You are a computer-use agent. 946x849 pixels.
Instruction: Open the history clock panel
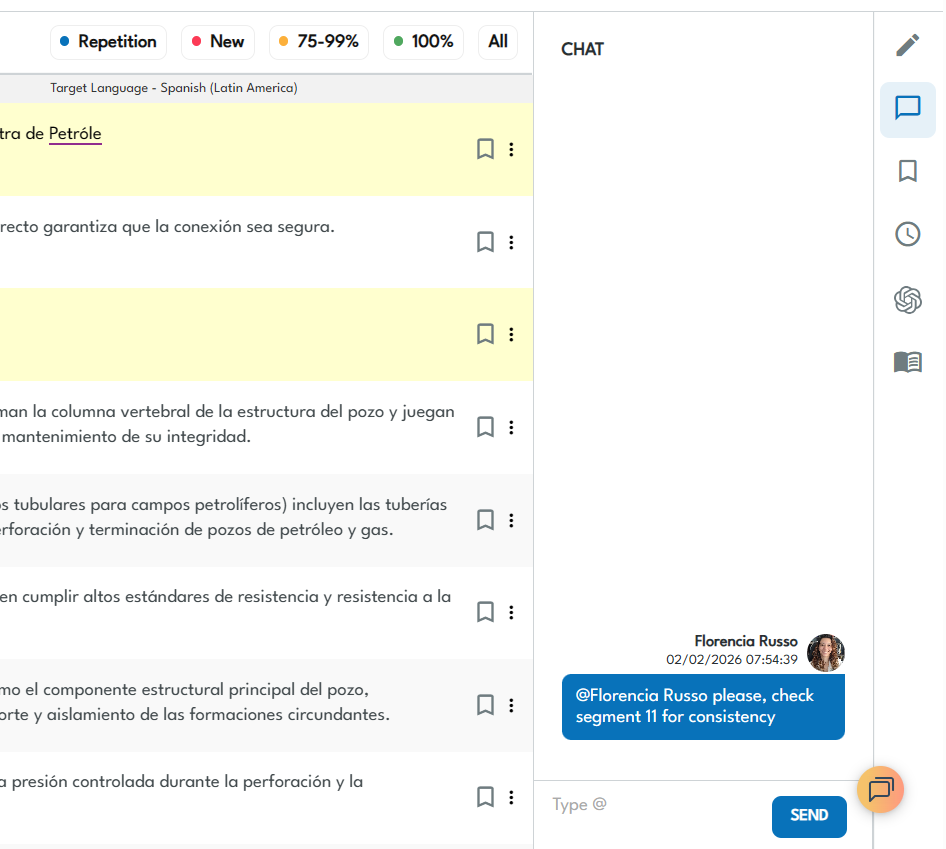(907, 234)
